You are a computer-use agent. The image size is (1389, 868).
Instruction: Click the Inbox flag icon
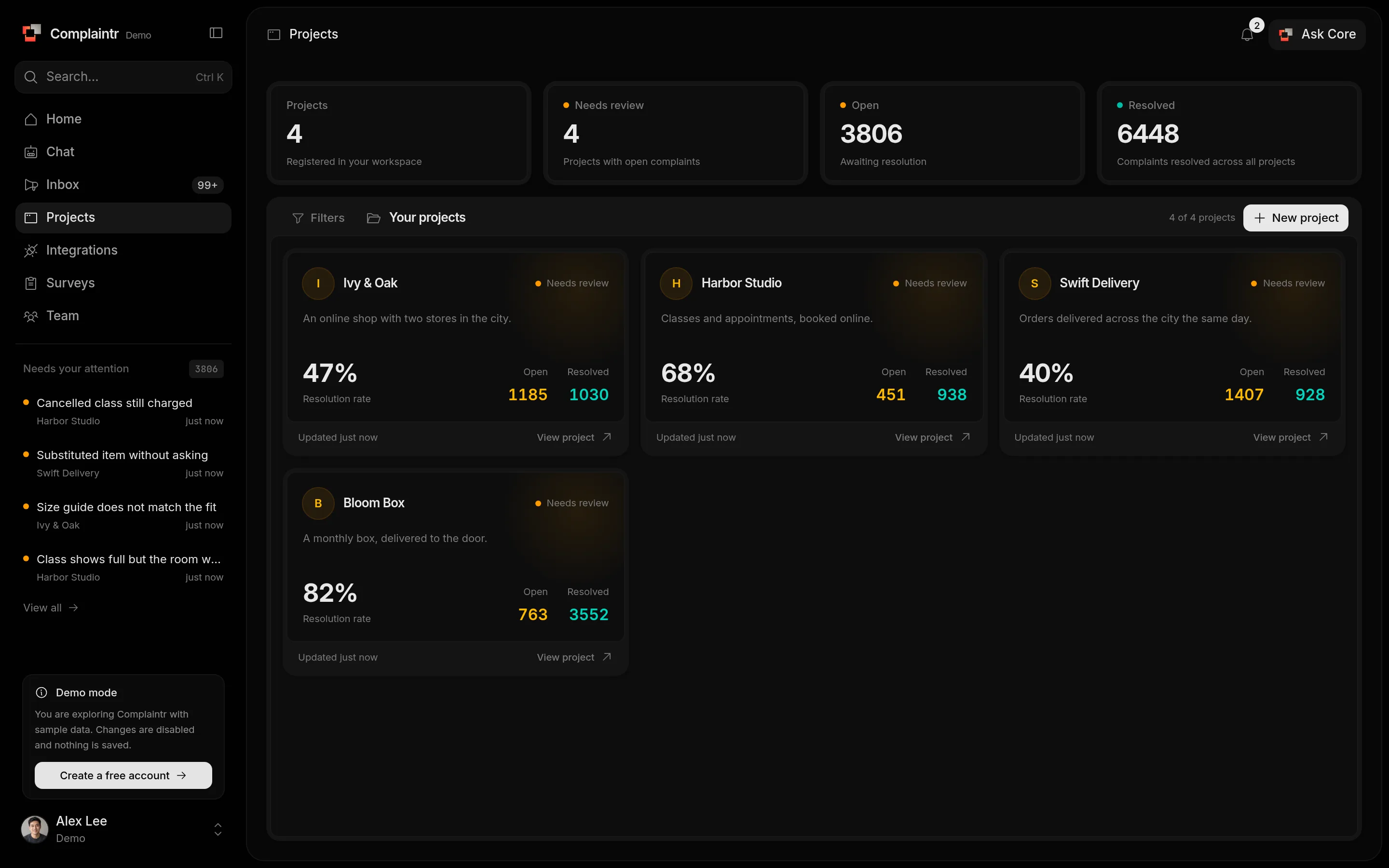31,185
